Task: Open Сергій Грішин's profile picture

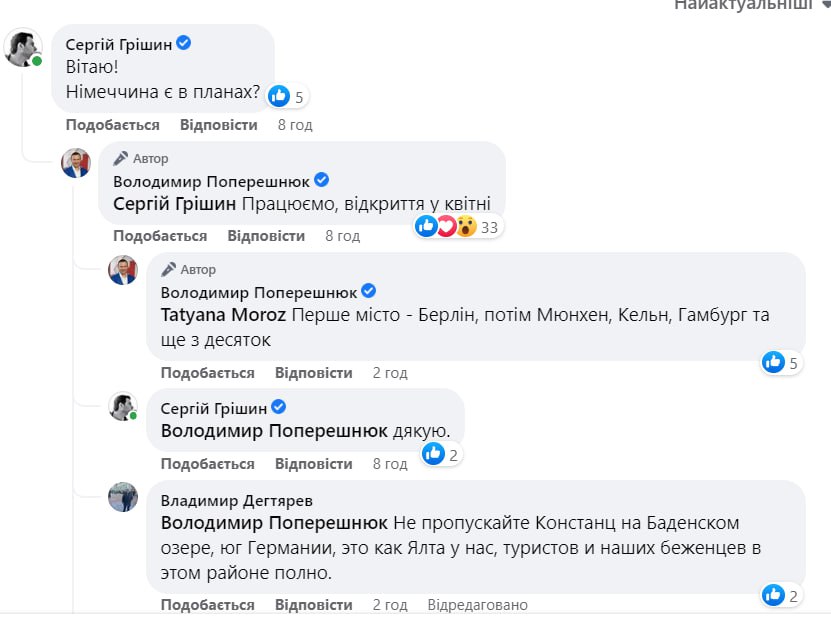Action: [23, 46]
